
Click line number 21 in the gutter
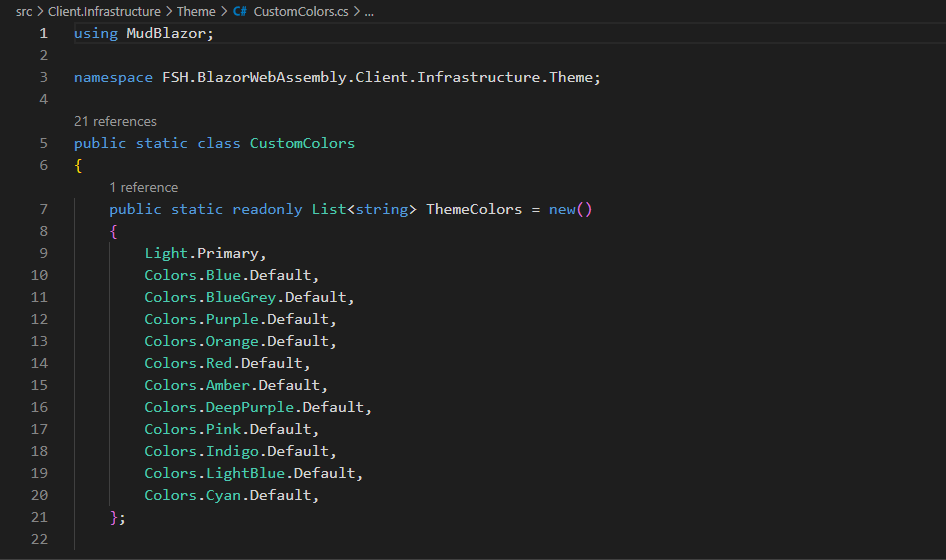pyautogui.click(x=39, y=517)
